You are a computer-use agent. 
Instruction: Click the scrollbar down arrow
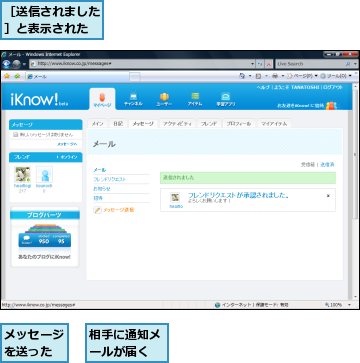355,296
